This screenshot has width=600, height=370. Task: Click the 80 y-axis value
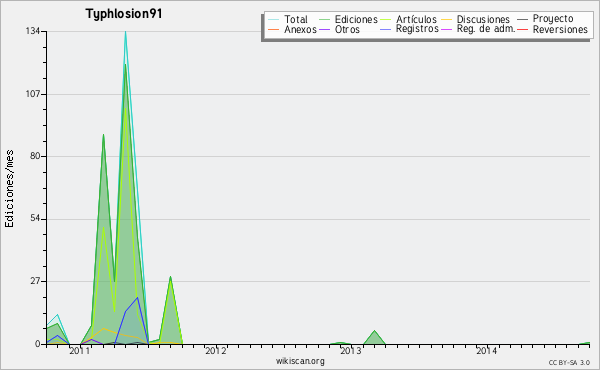point(36,156)
